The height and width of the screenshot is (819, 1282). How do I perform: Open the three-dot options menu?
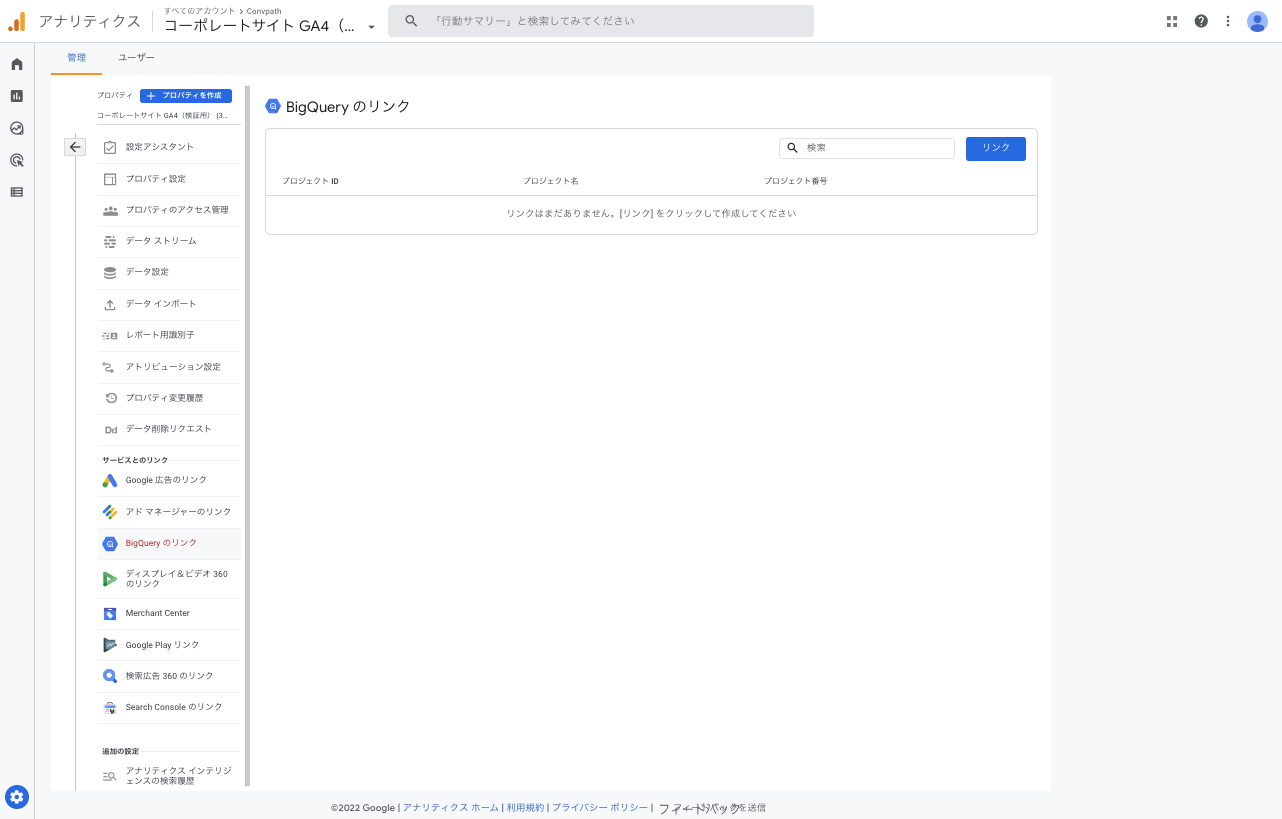tap(1228, 20)
